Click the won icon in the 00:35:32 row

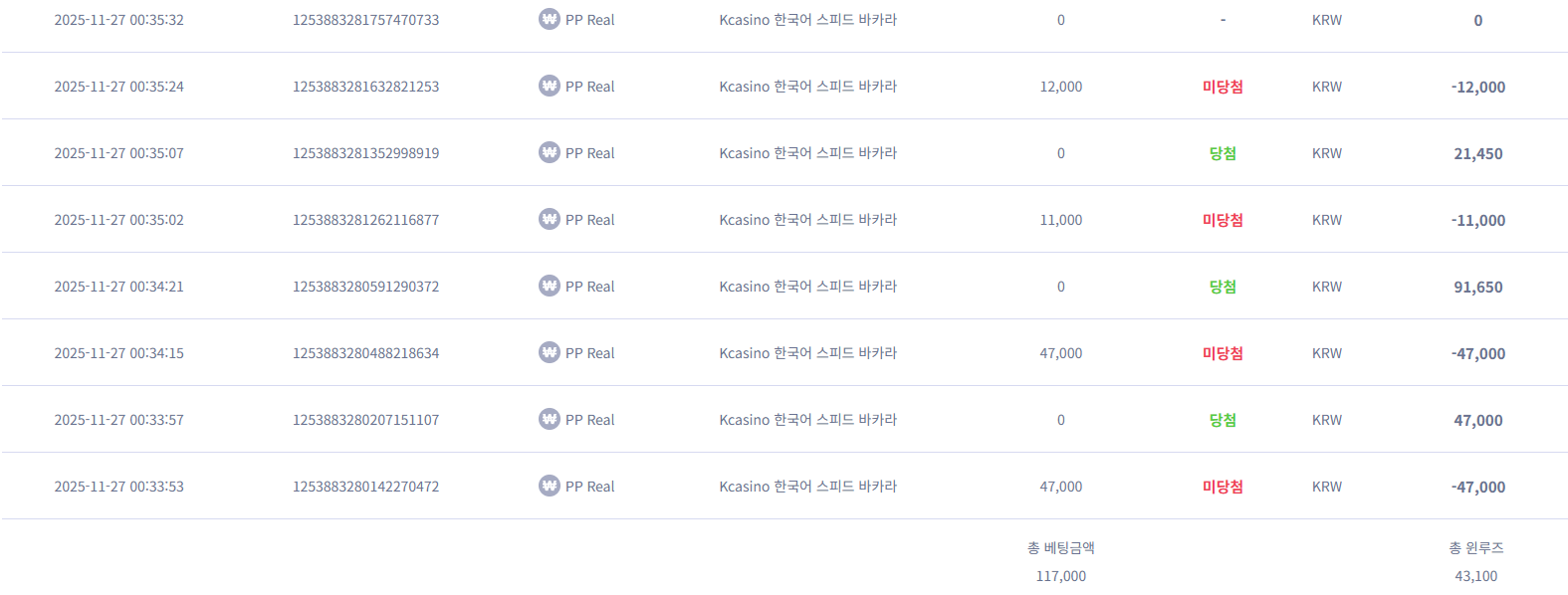tap(549, 19)
